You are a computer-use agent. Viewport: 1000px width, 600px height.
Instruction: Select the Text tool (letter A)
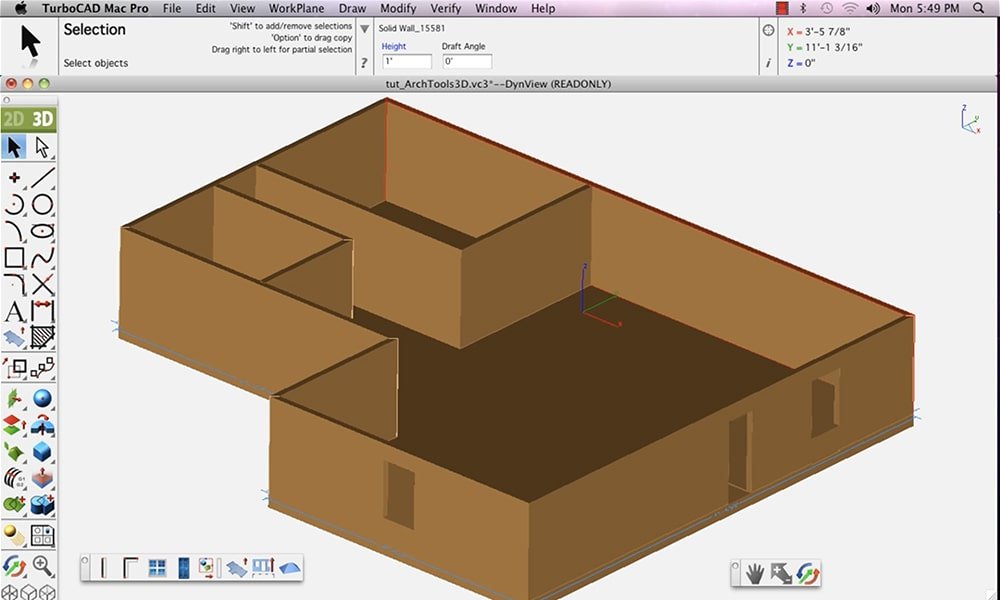coord(14,312)
